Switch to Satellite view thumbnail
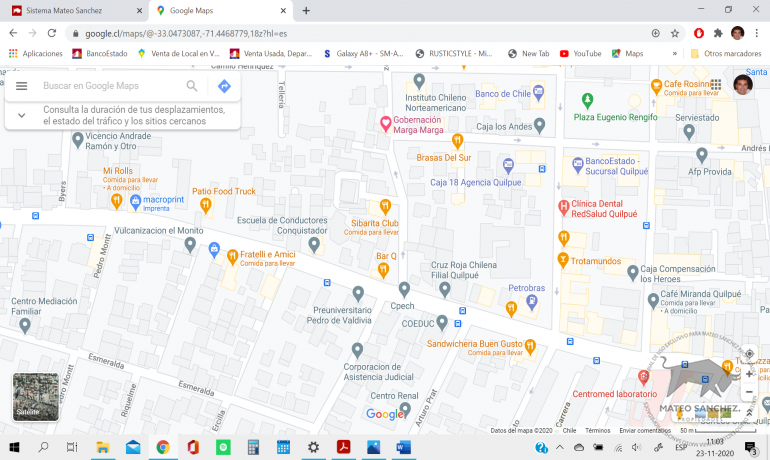The height and width of the screenshot is (460, 770). point(35,397)
